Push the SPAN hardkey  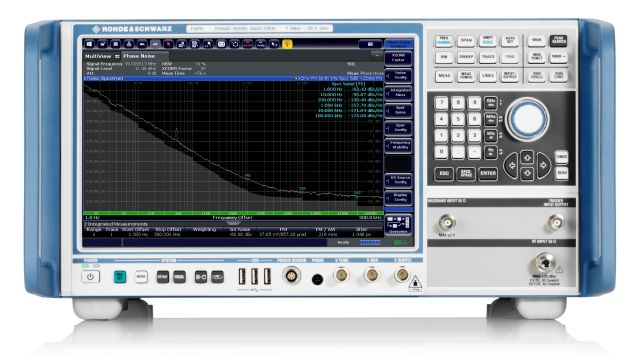[x=466, y=41]
